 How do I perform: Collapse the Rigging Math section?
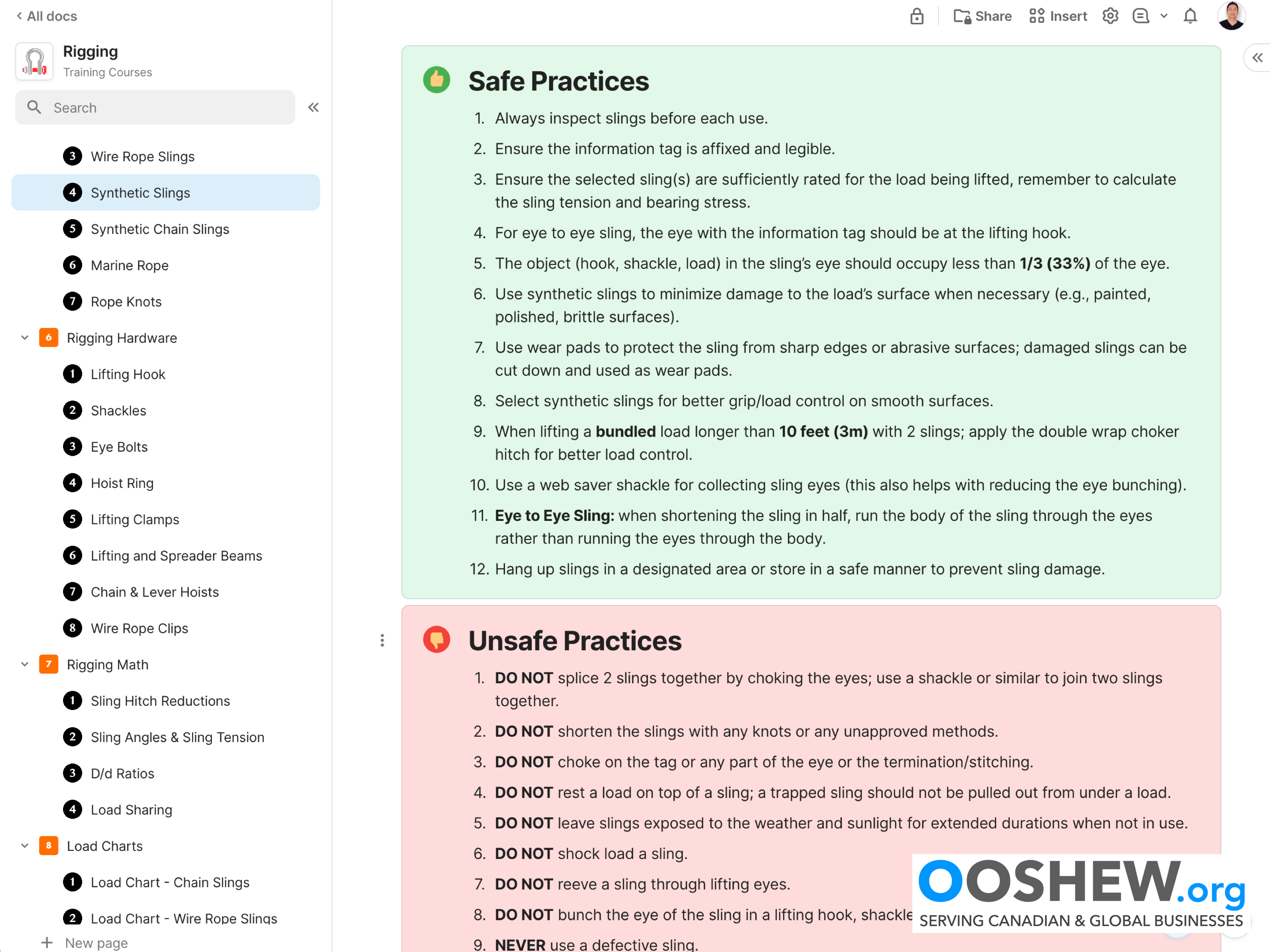[x=25, y=665]
